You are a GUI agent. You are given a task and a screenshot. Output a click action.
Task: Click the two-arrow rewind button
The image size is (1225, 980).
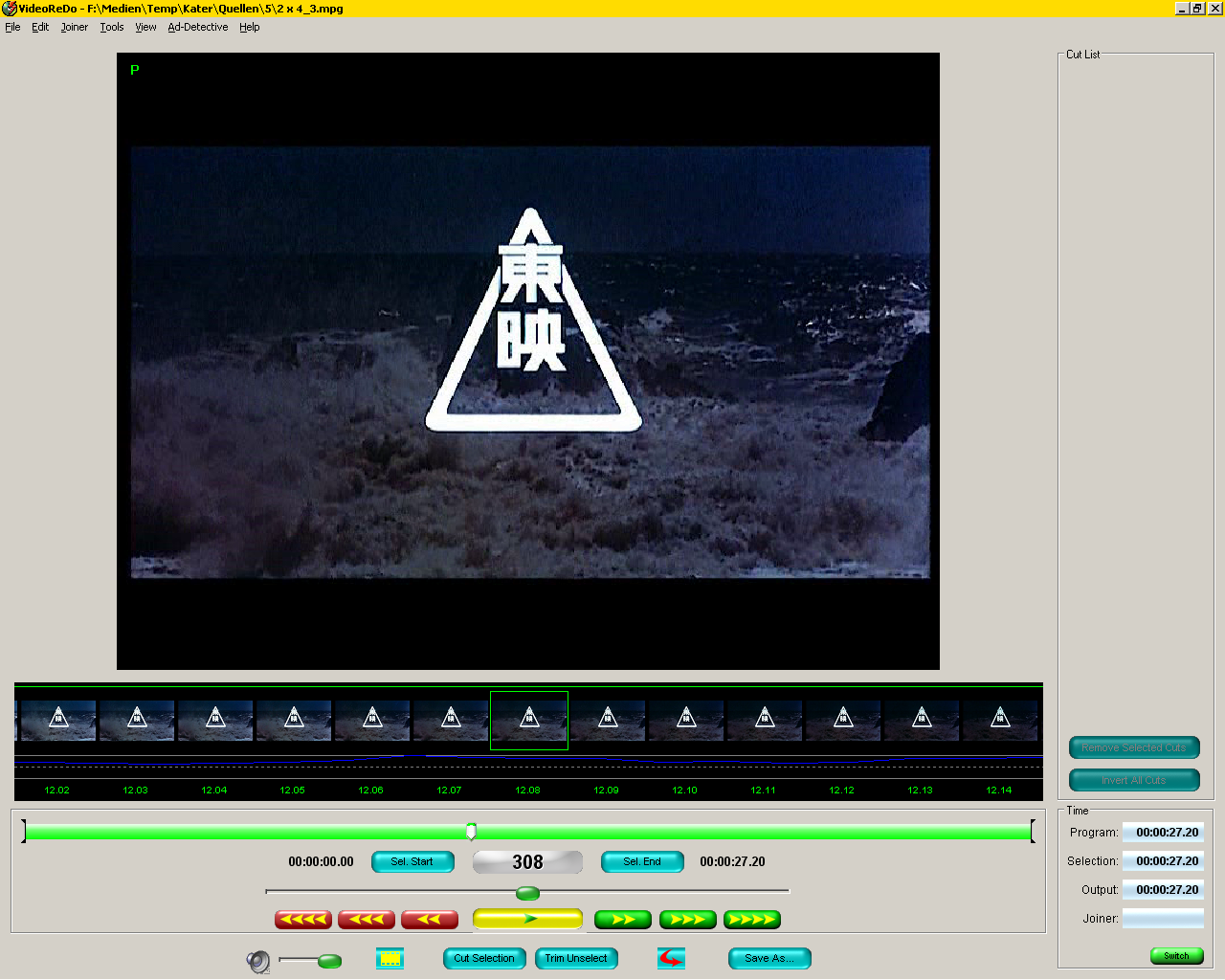tap(430, 920)
